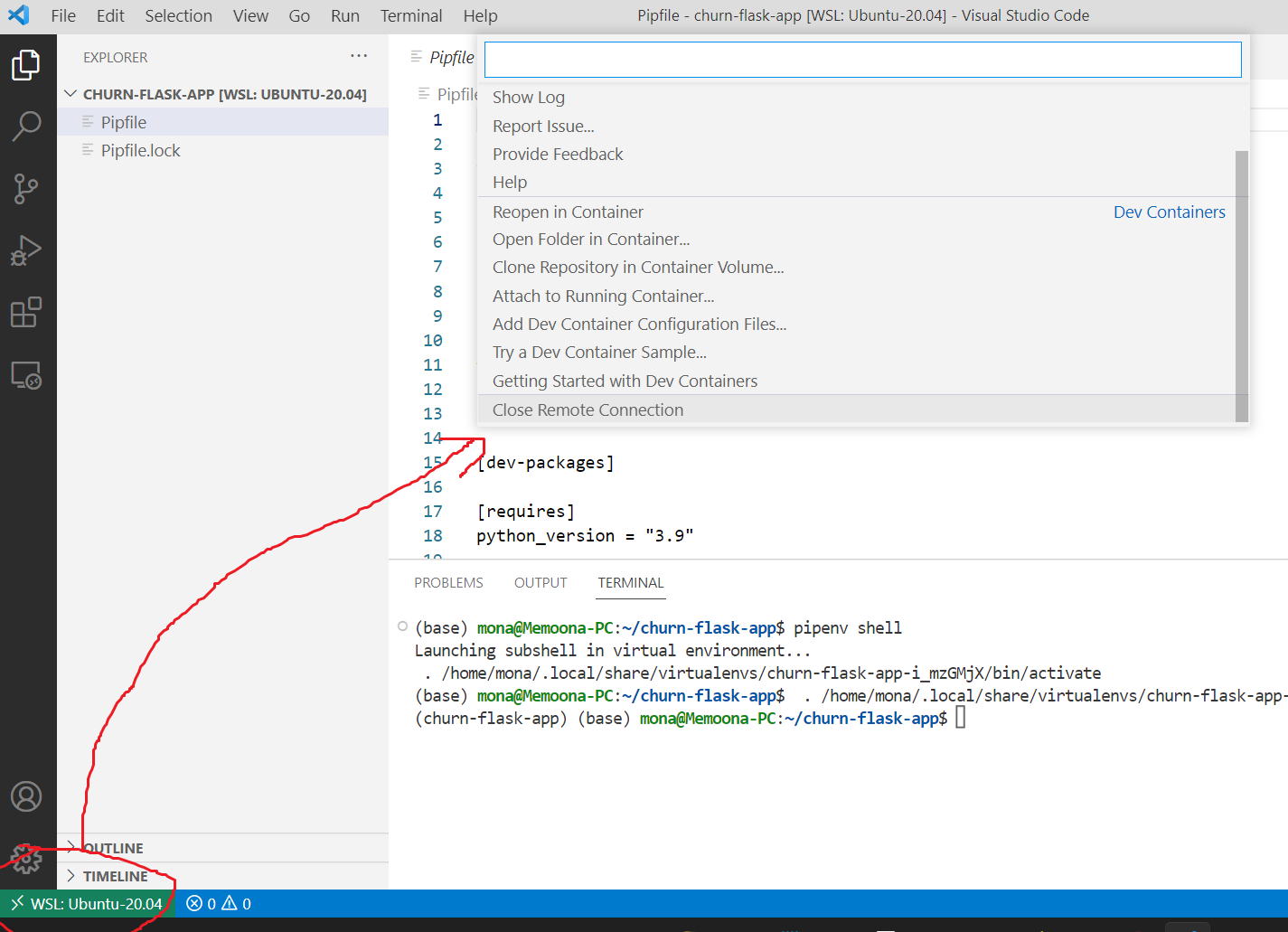
Task: Choose Close Remote Connection option
Action: 857,410
